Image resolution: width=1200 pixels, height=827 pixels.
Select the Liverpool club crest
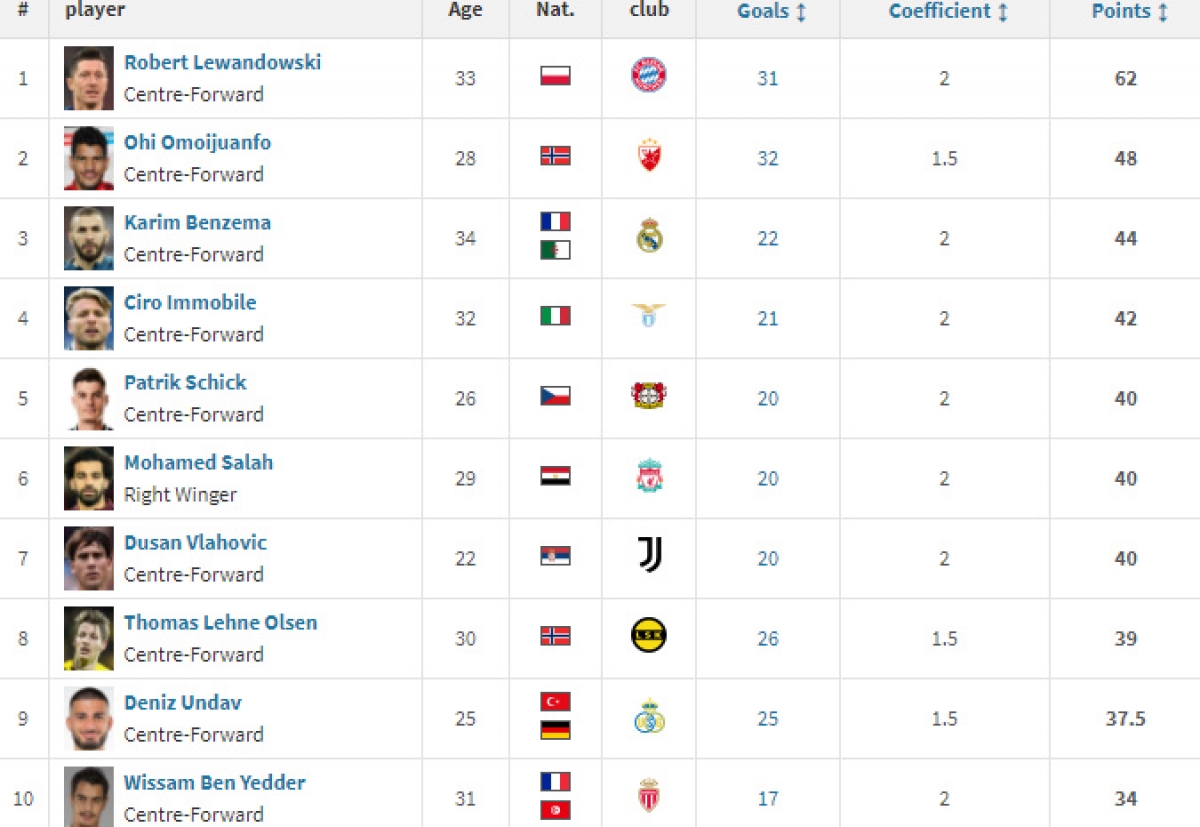tap(650, 476)
